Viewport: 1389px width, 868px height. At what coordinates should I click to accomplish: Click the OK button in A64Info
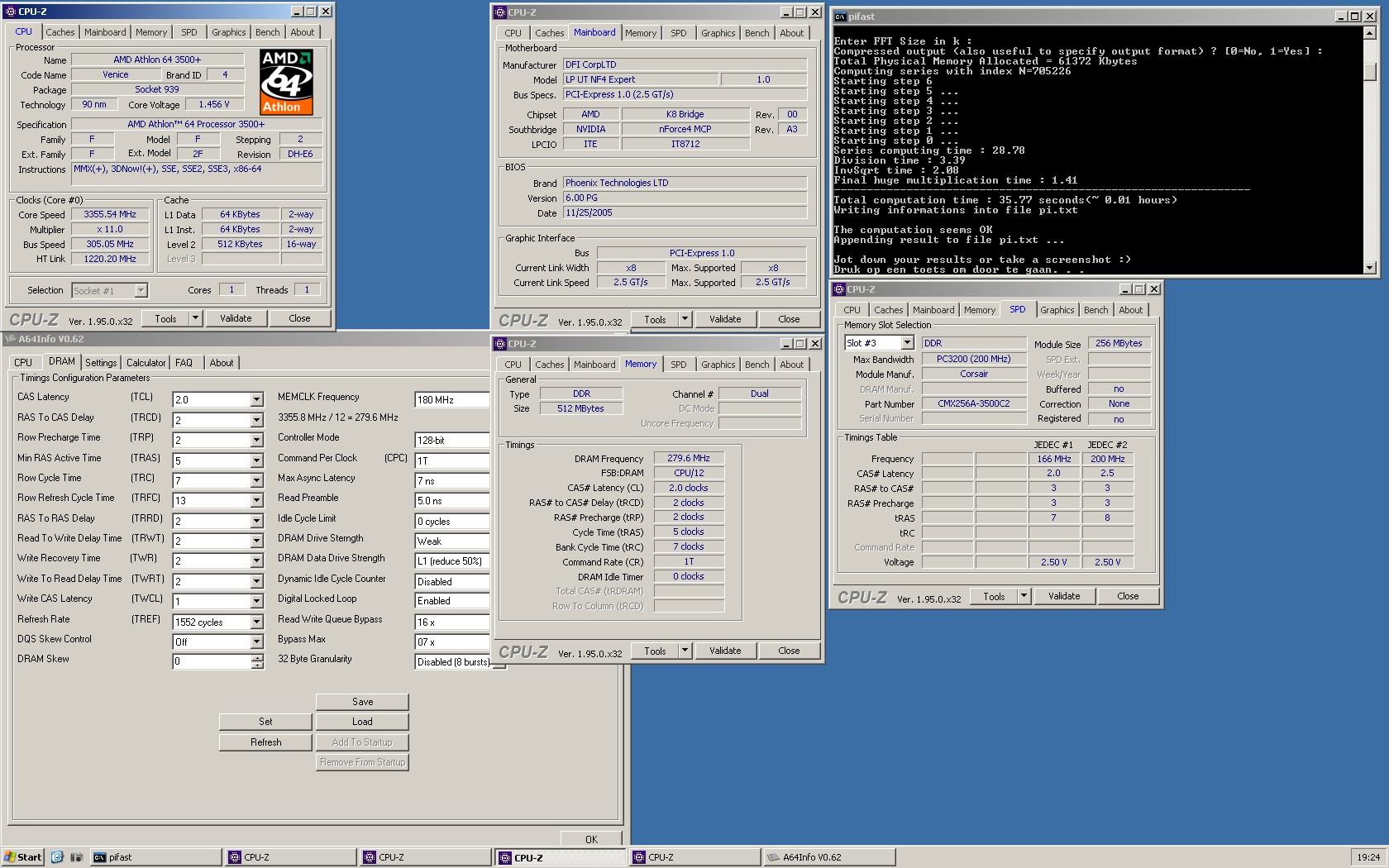[591, 839]
